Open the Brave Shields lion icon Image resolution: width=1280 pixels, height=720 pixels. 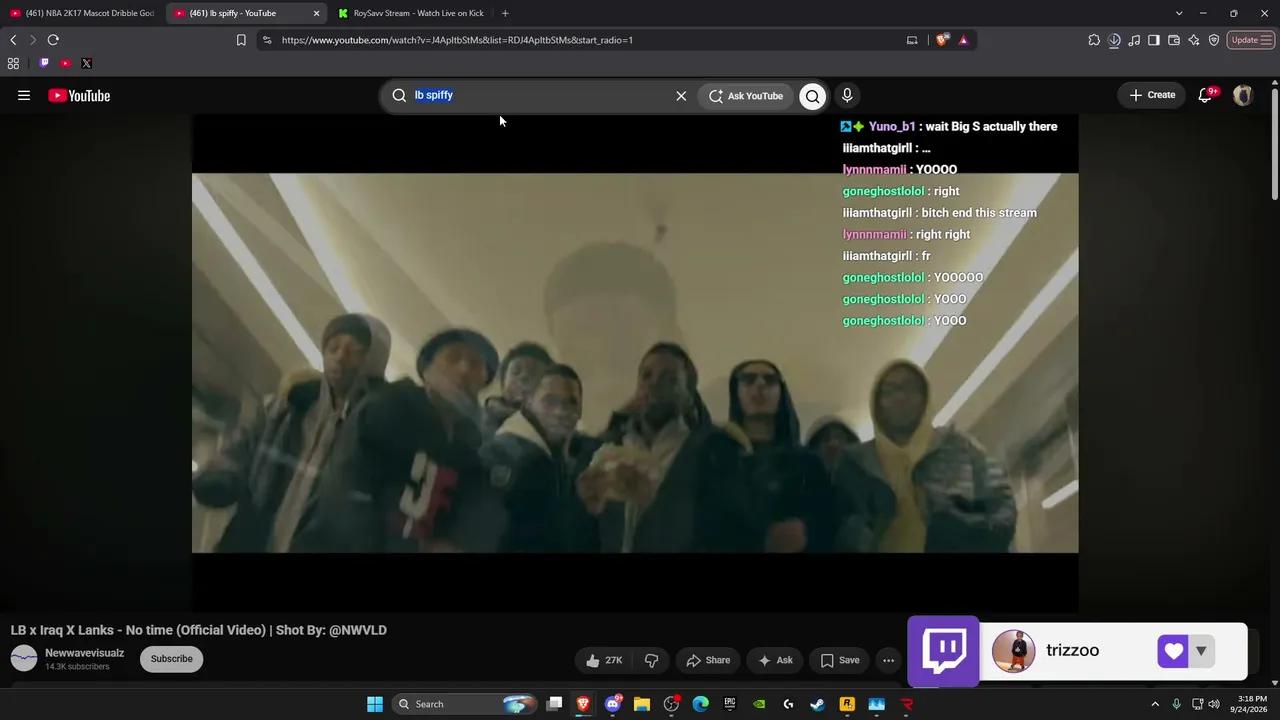(x=942, y=40)
